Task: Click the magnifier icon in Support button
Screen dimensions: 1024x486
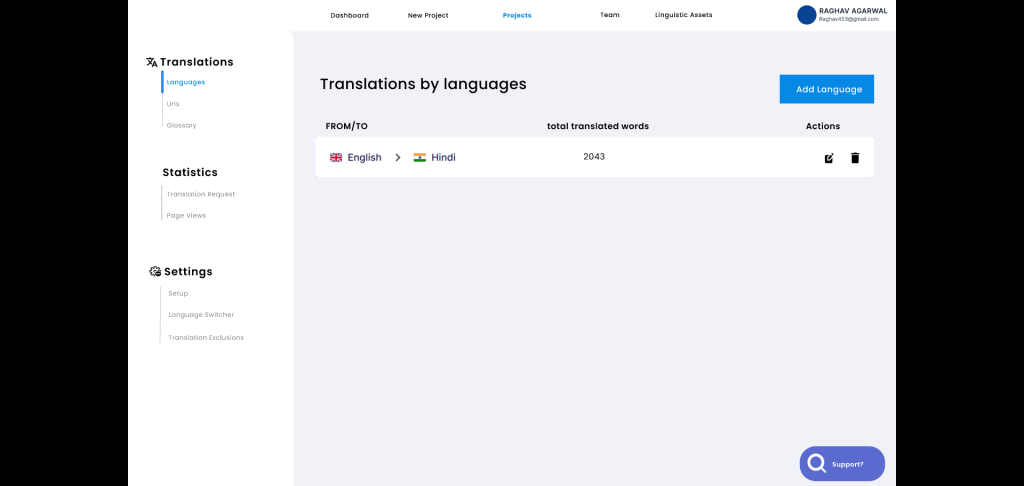Action: pyautogui.click(x=816, y=463)
